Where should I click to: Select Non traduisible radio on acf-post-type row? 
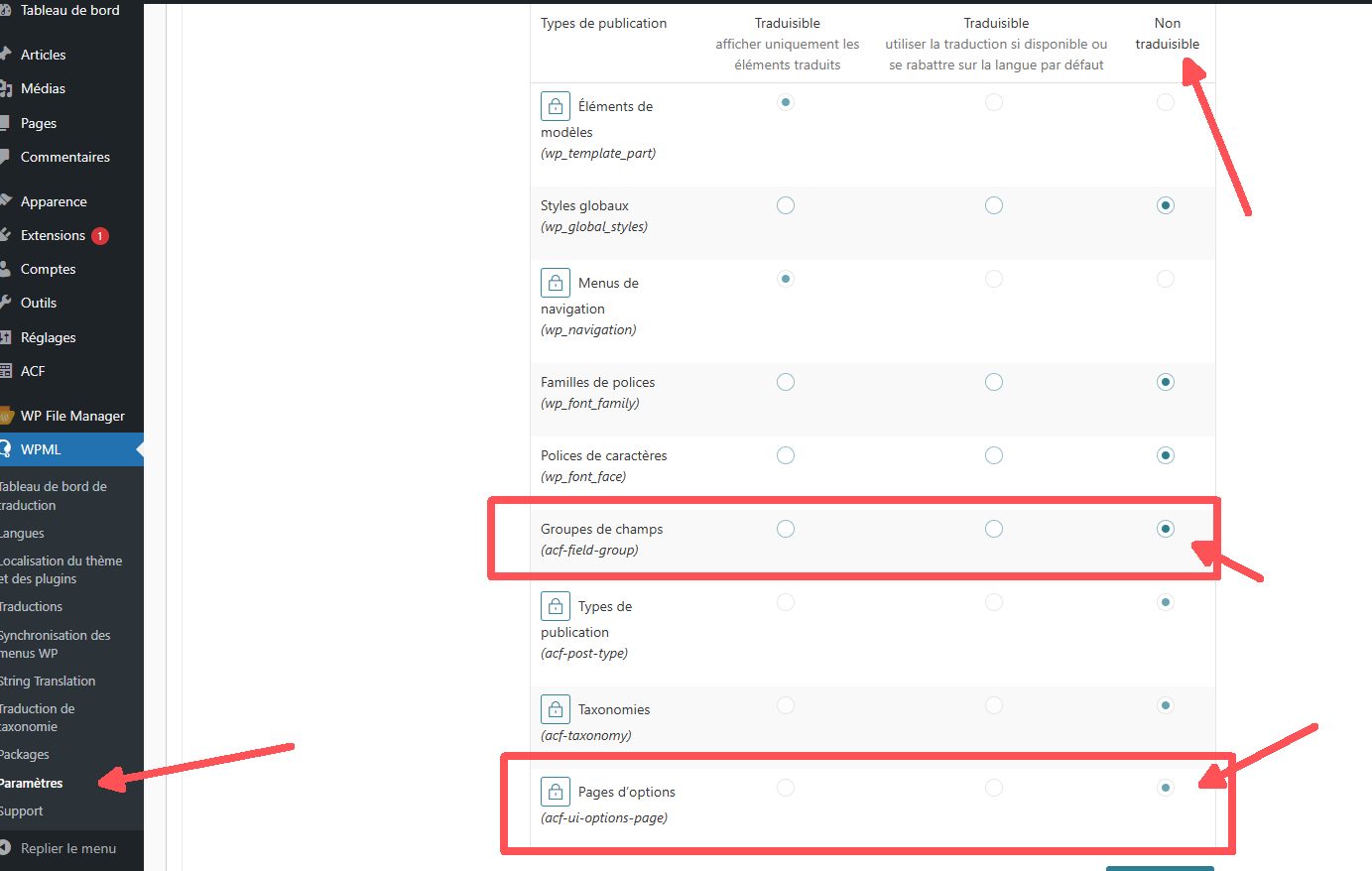[1166, 602]
